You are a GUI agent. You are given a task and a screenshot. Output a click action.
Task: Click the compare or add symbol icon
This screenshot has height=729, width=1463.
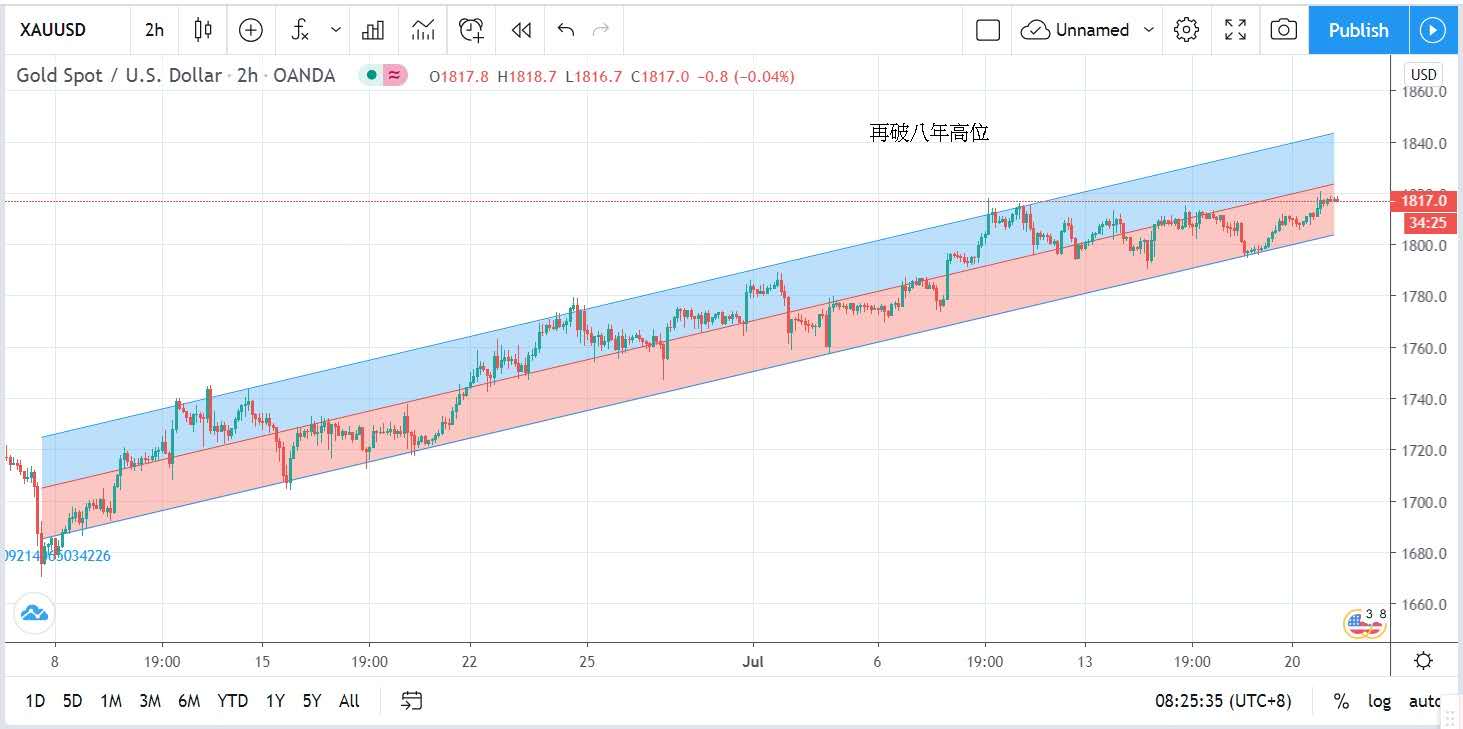(250, 30)
